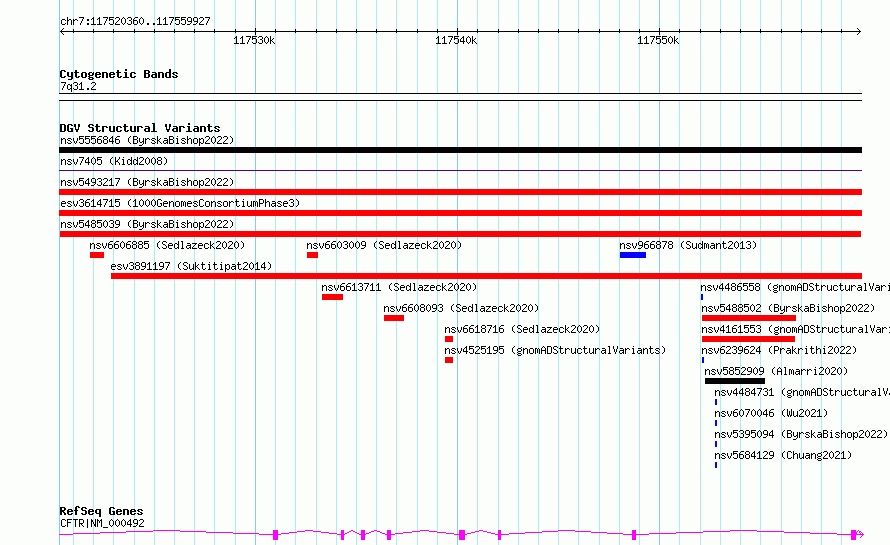Click the DGV Structural Variants track title
The image size is (890, 545).
(140, 128)
